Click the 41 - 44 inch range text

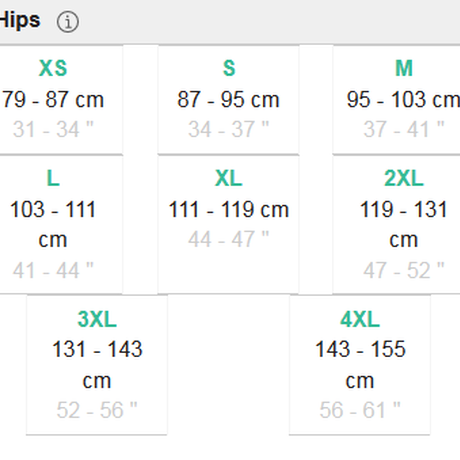[x=53, y=270]
